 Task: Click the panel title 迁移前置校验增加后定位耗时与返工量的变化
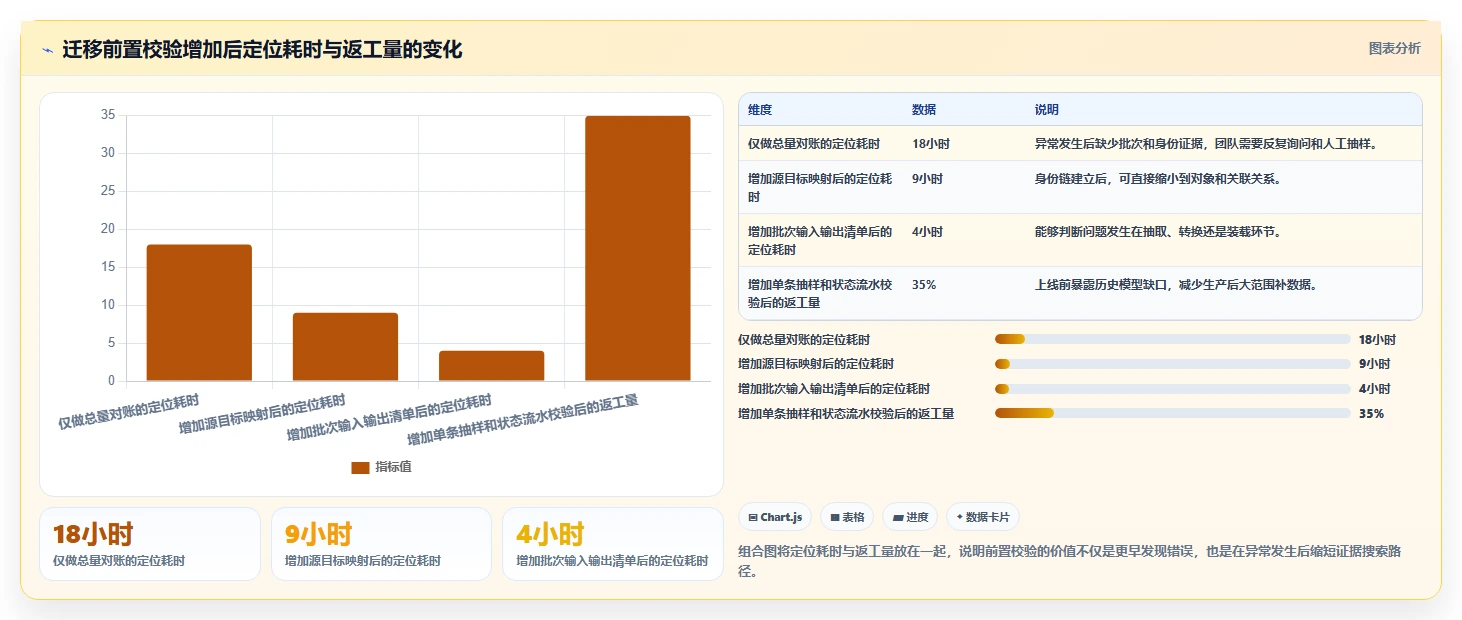(x=262, y=50)
